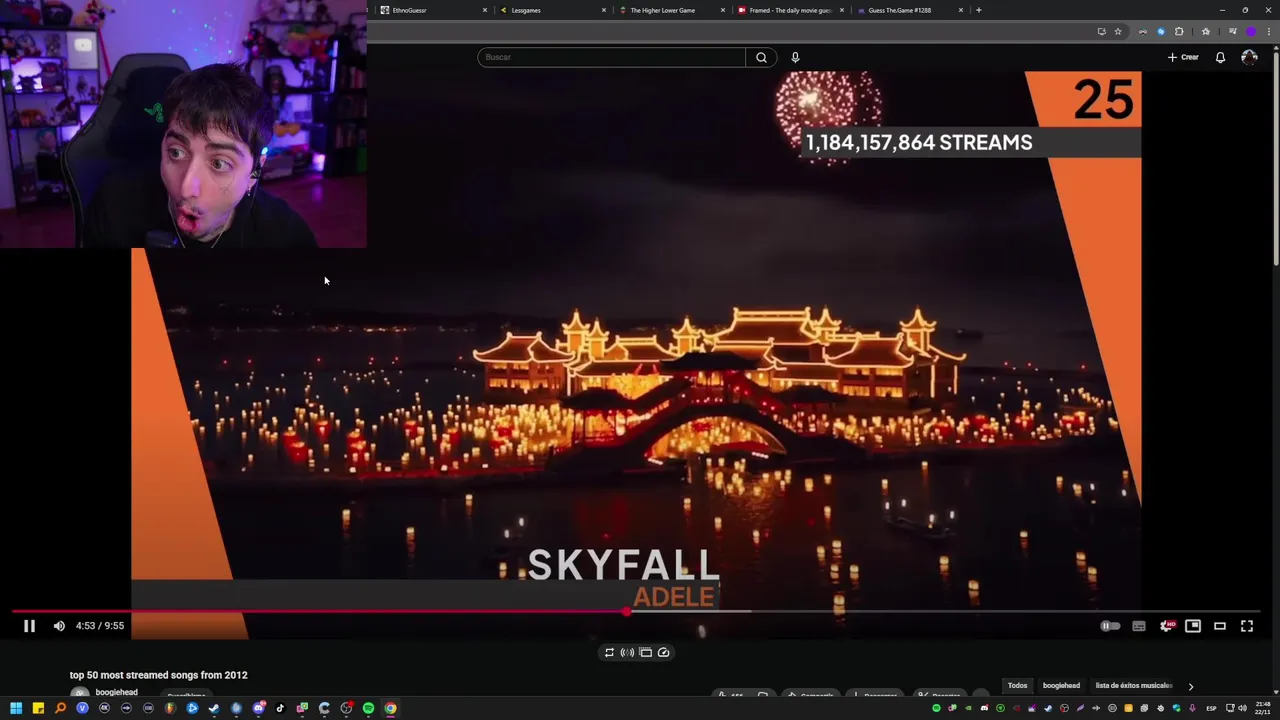
Task: Open the HD settings gear
Action: (x=1166, y=626)
